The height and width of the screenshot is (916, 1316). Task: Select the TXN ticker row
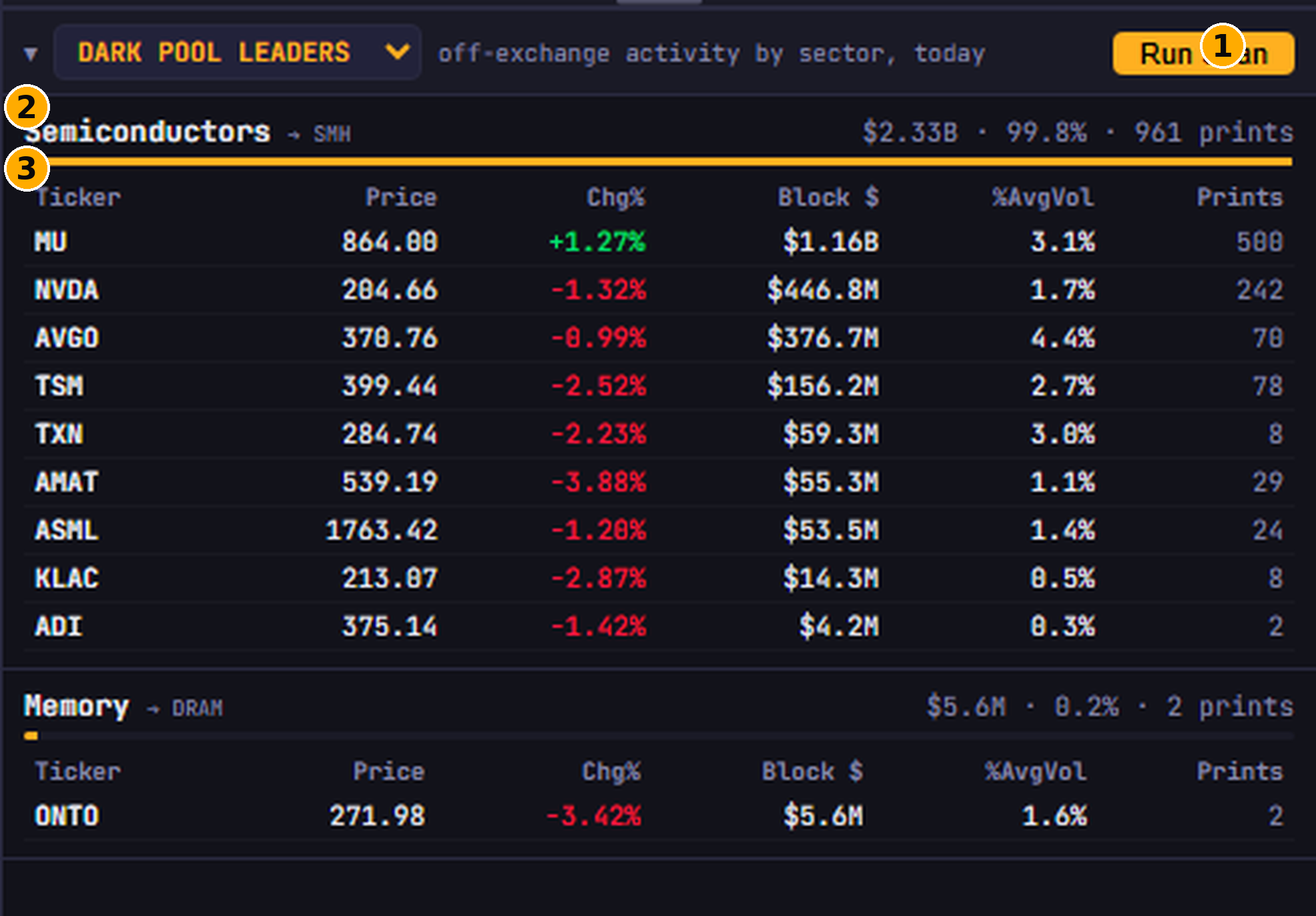659,434
